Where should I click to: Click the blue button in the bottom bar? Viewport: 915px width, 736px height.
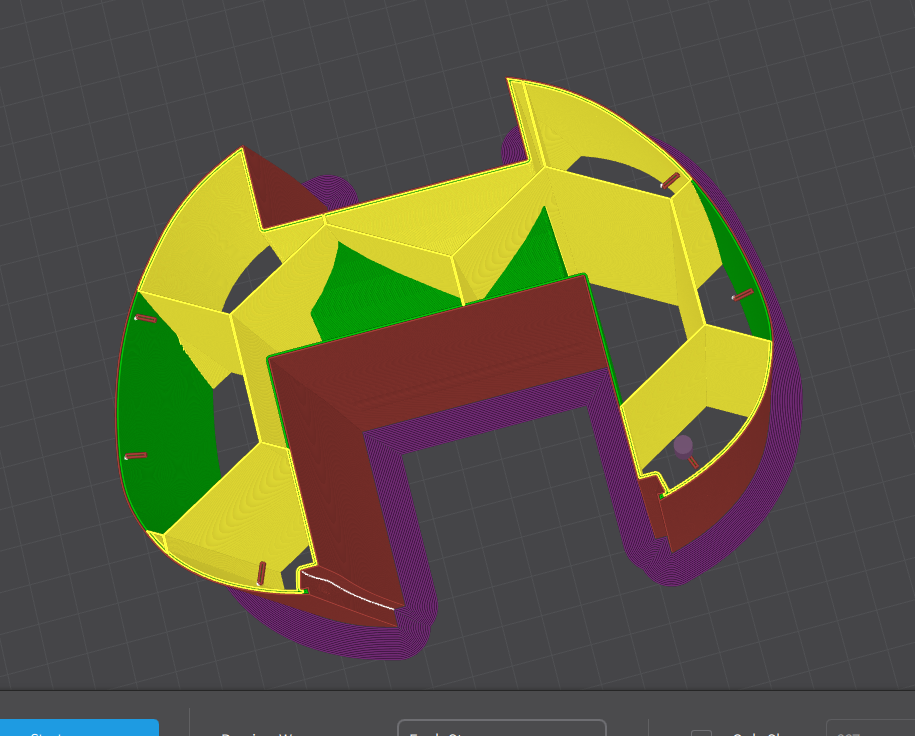79,728
